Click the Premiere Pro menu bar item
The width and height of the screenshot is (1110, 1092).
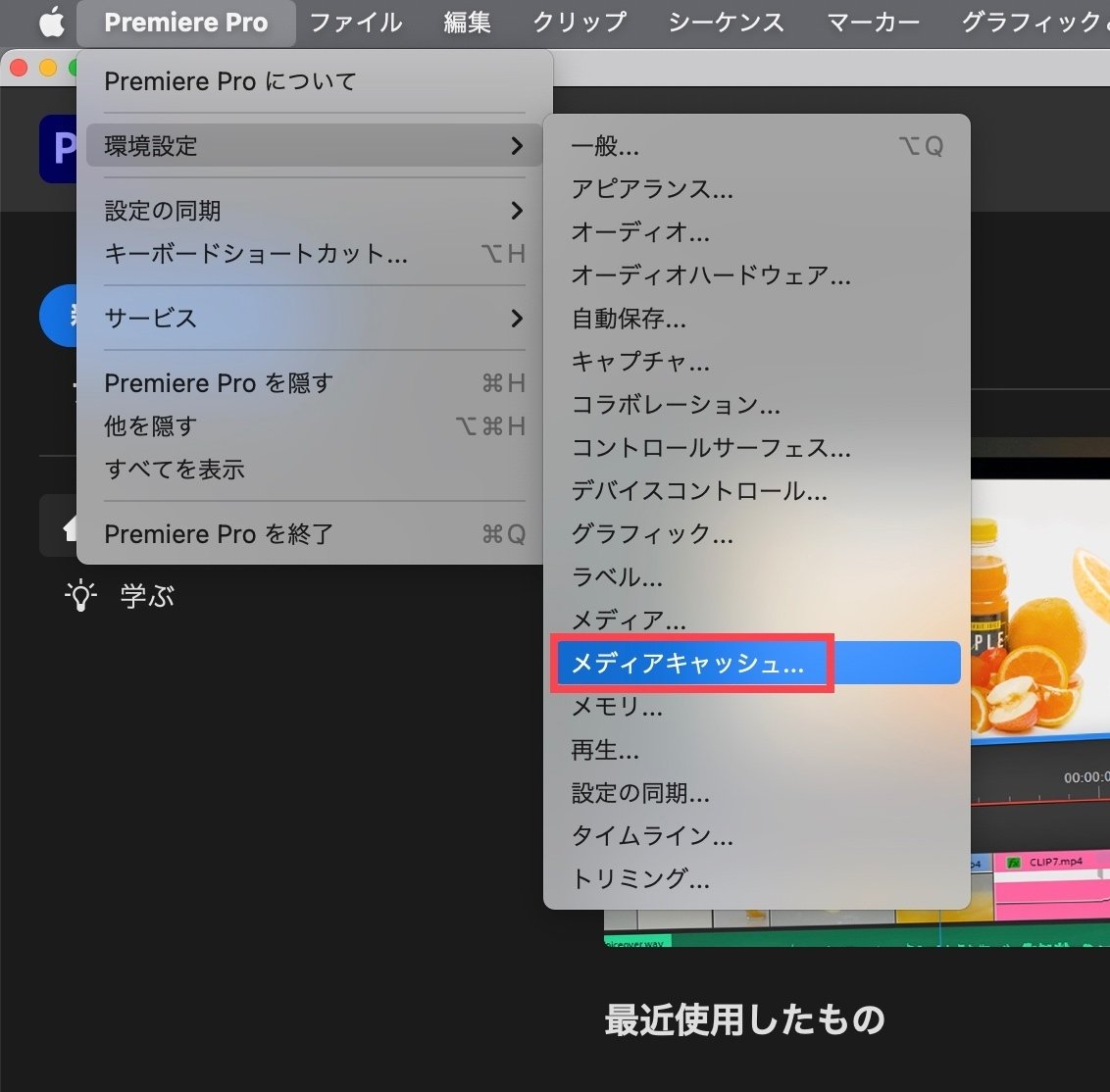[186, 23]
